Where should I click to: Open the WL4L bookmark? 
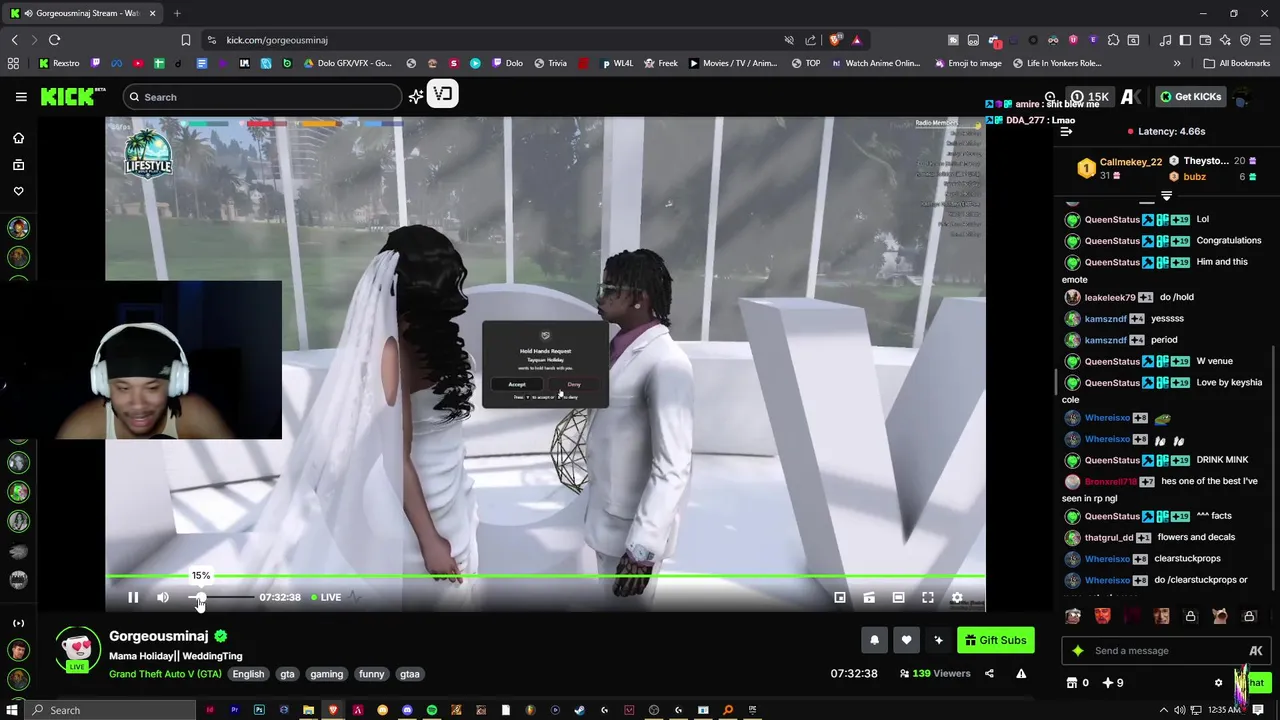617,63
